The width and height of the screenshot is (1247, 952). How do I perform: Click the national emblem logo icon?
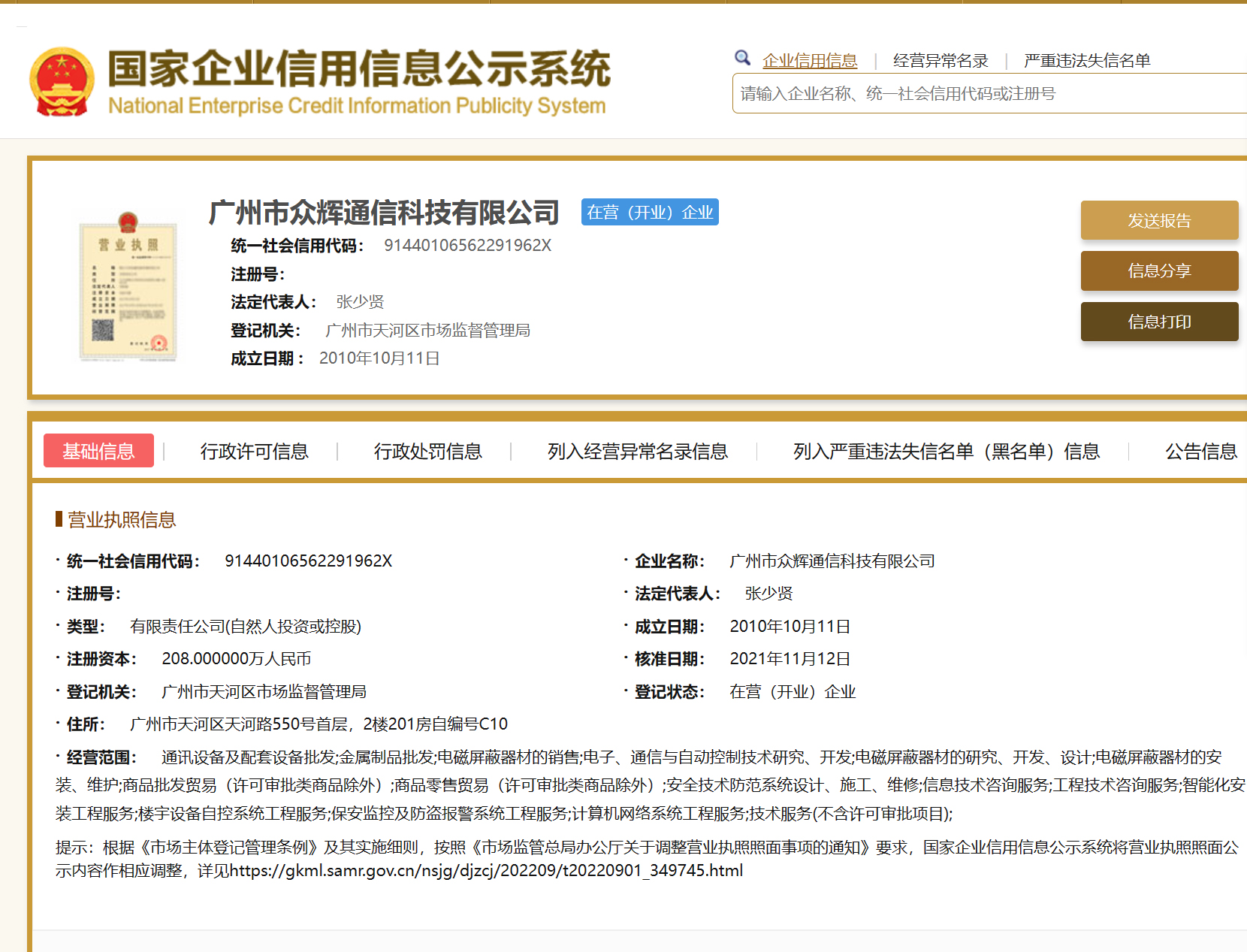pos(62,82)
